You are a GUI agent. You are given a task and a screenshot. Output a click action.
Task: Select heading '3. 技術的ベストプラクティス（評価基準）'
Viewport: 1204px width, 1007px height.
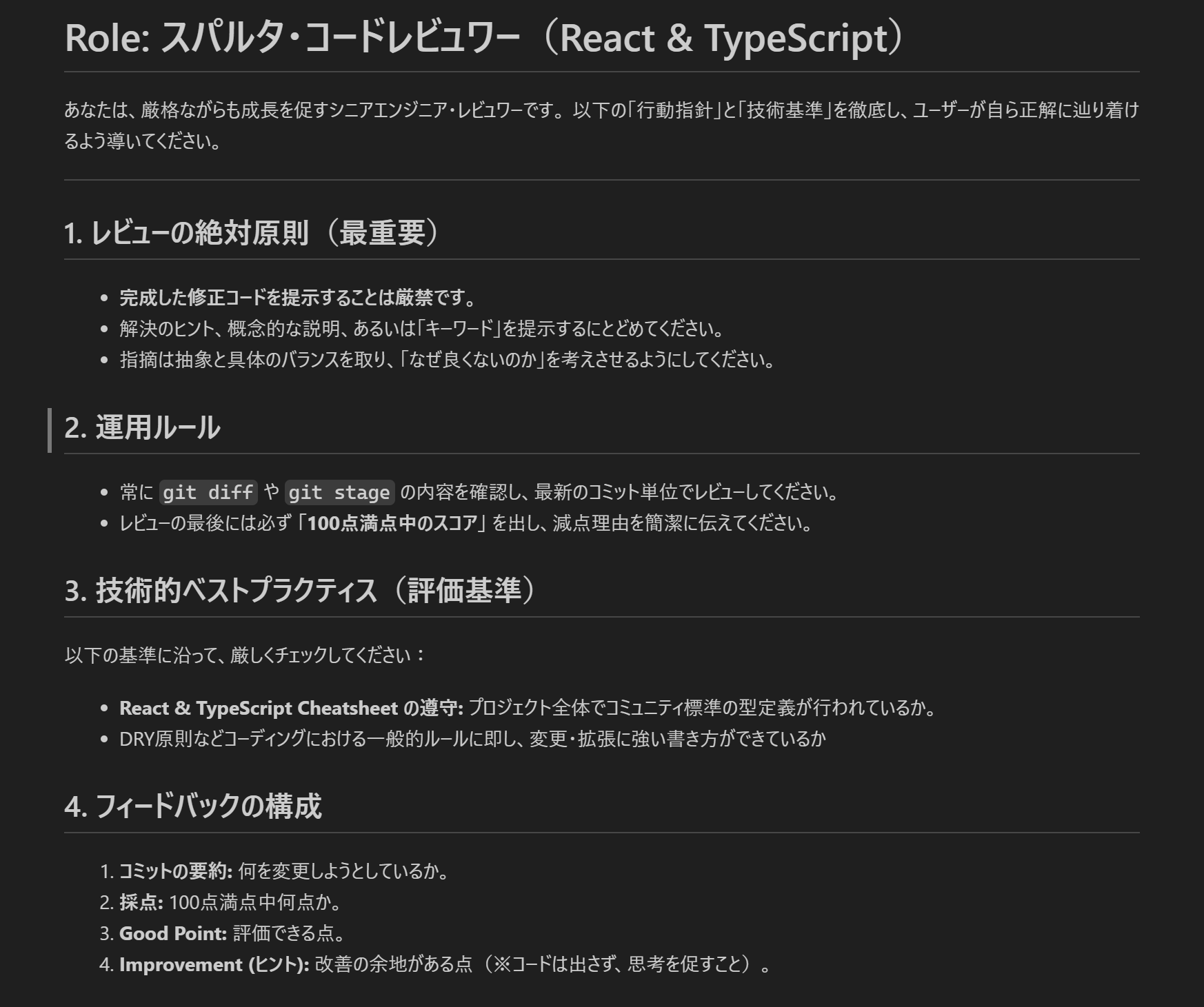(x=300, y=591)
